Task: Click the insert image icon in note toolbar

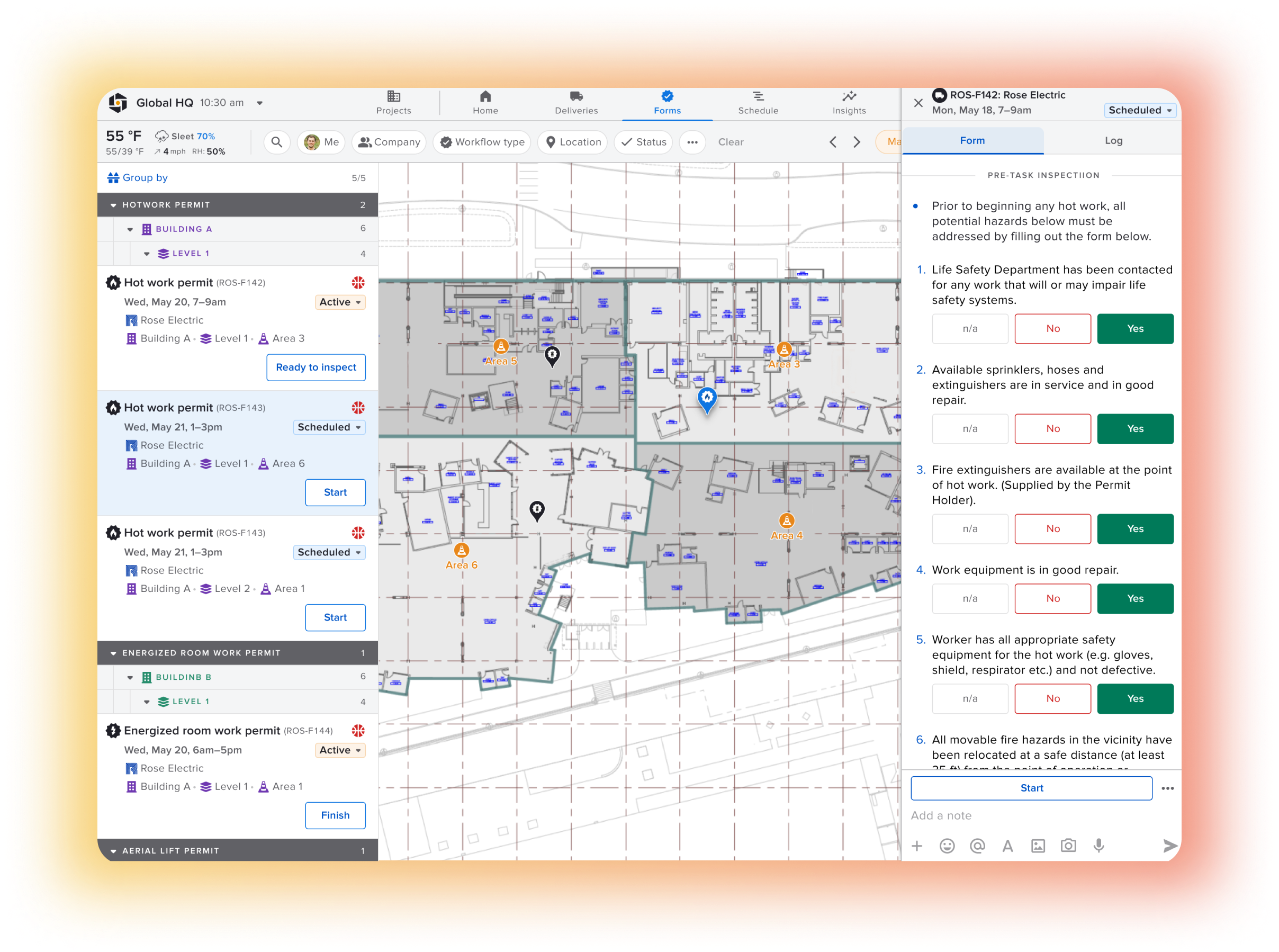Action: coord(1038,846)
